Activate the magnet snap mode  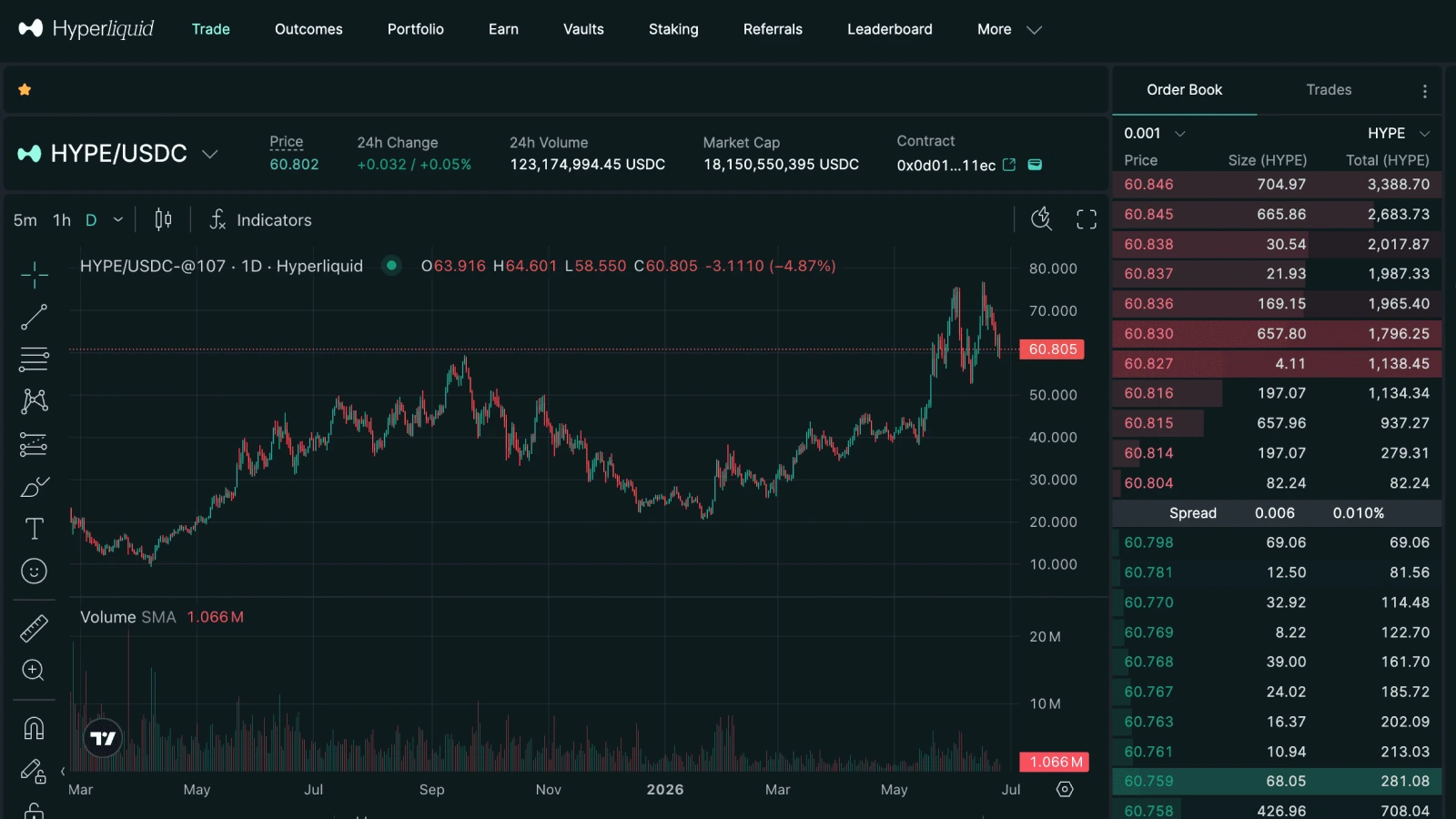coord(34,728)
